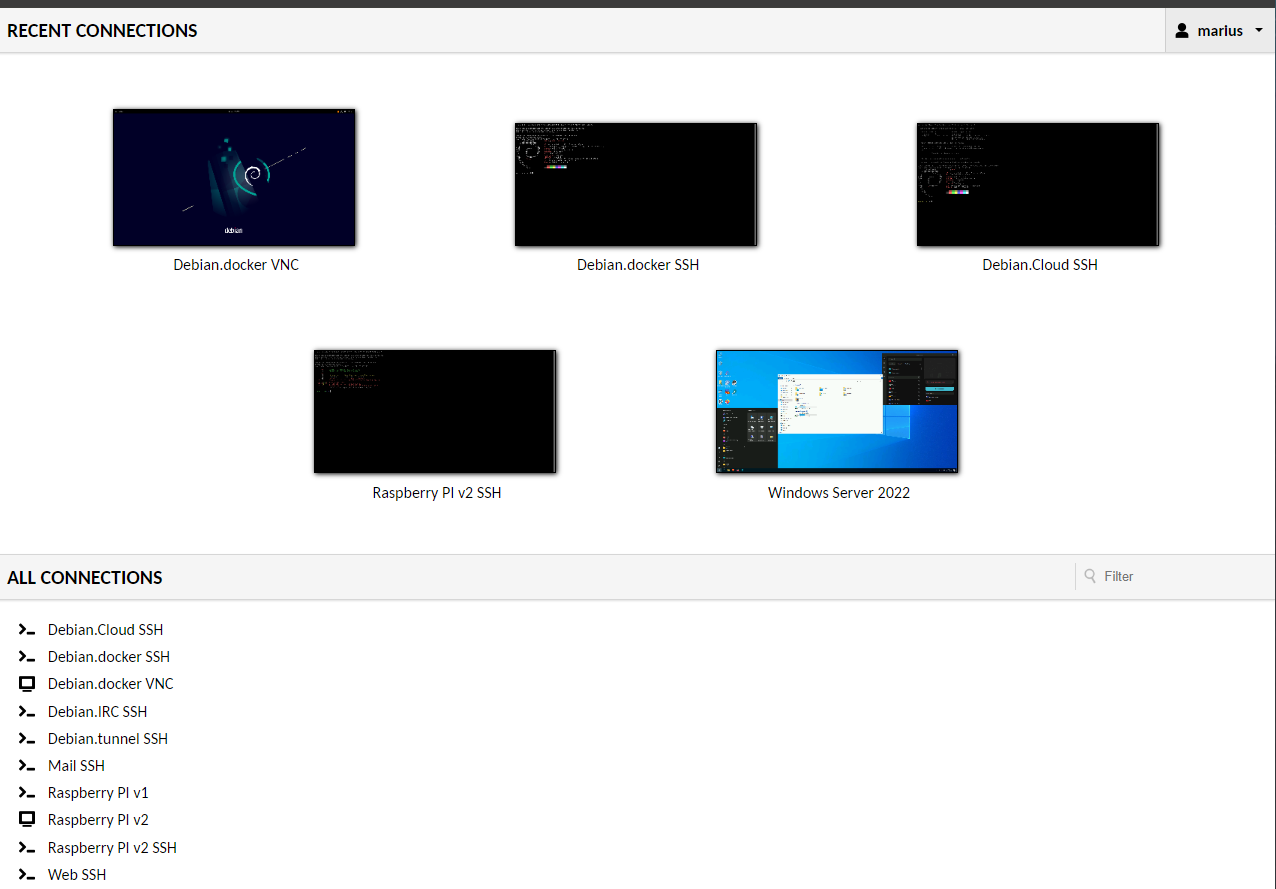Click the user avatar icon beside marius
The height and width of the screenshot is (889, 1276).
click(1183, 31)
